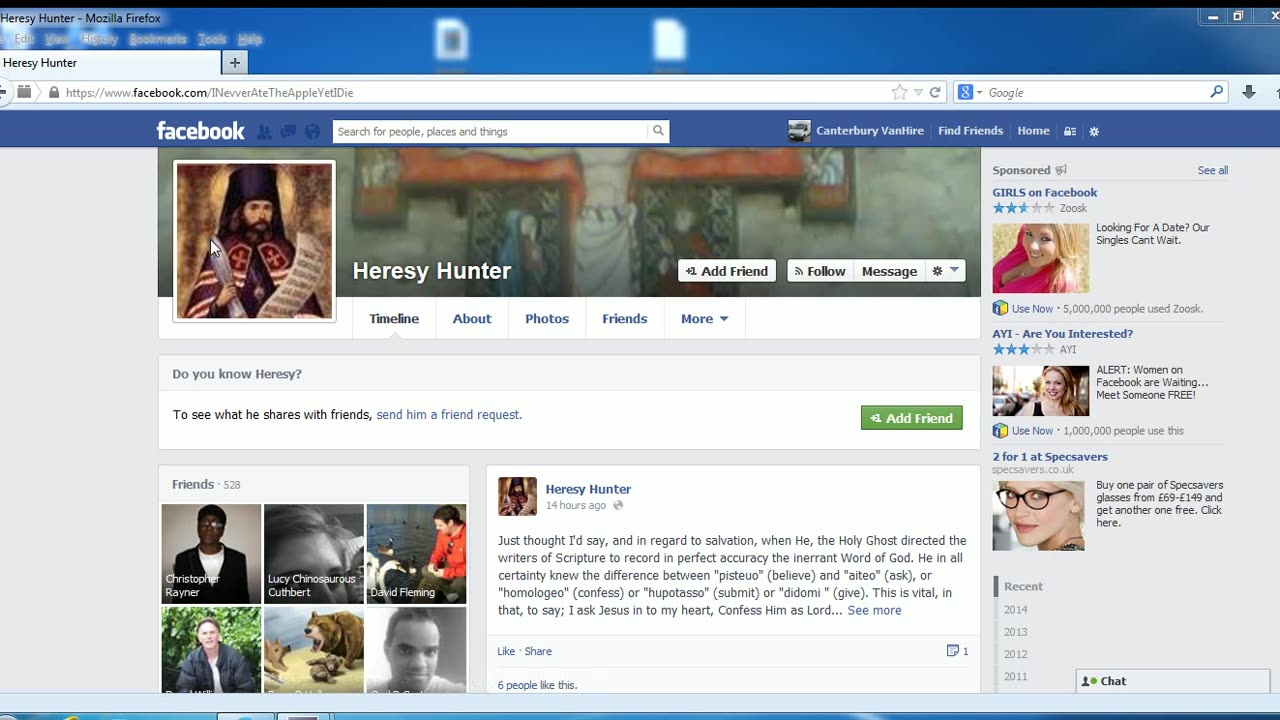This screenshot has height=720, width=1280.
Task: Open Firefox History menu
Action: tap(99, 39)
